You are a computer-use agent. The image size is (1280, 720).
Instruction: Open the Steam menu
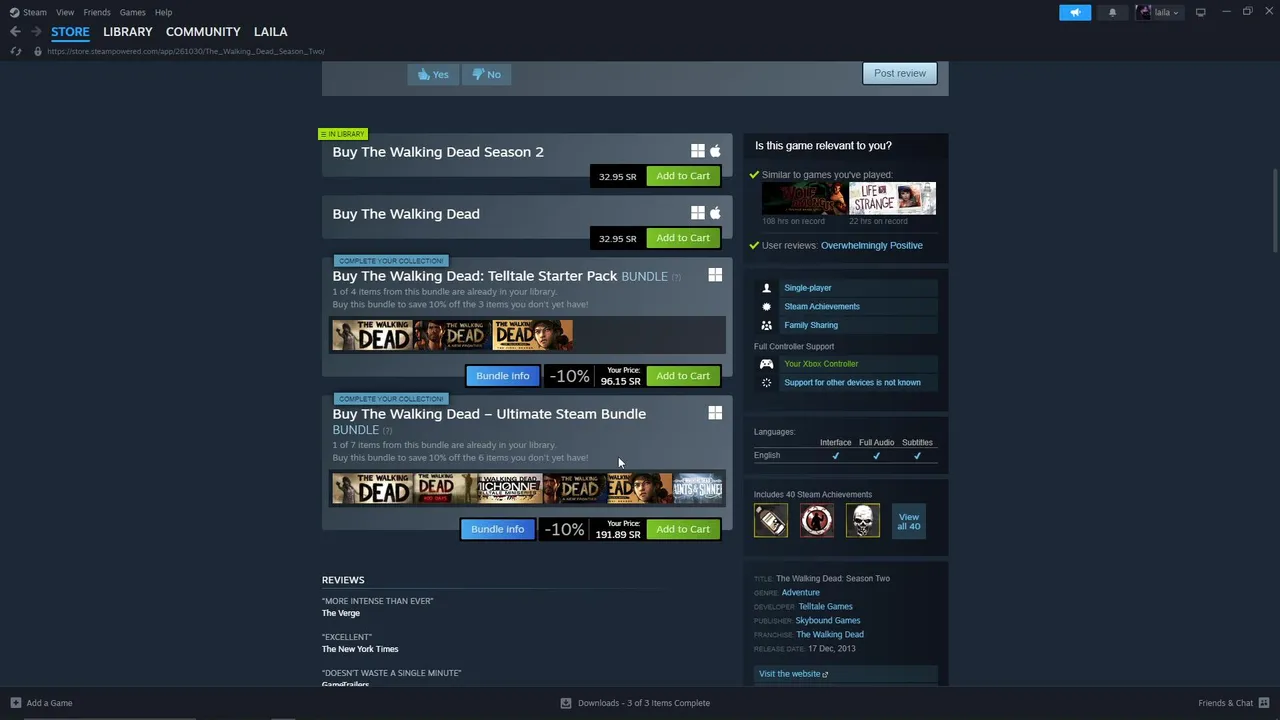pos(28,12)
